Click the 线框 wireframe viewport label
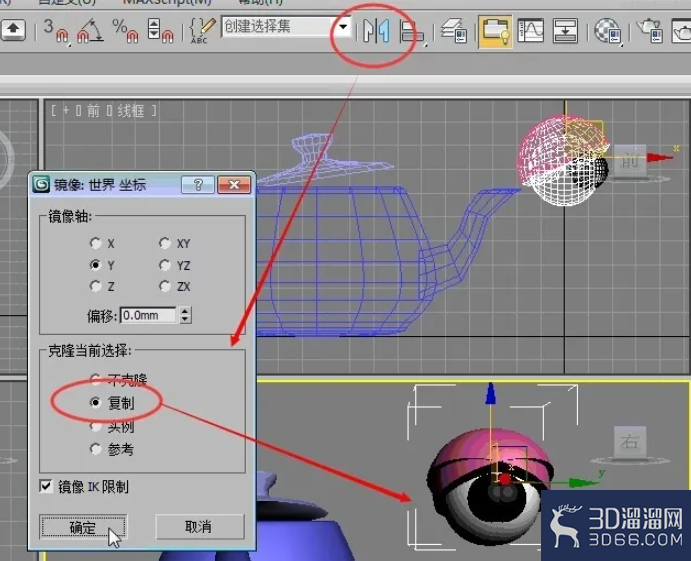691x561 pixels. (131, 111)
